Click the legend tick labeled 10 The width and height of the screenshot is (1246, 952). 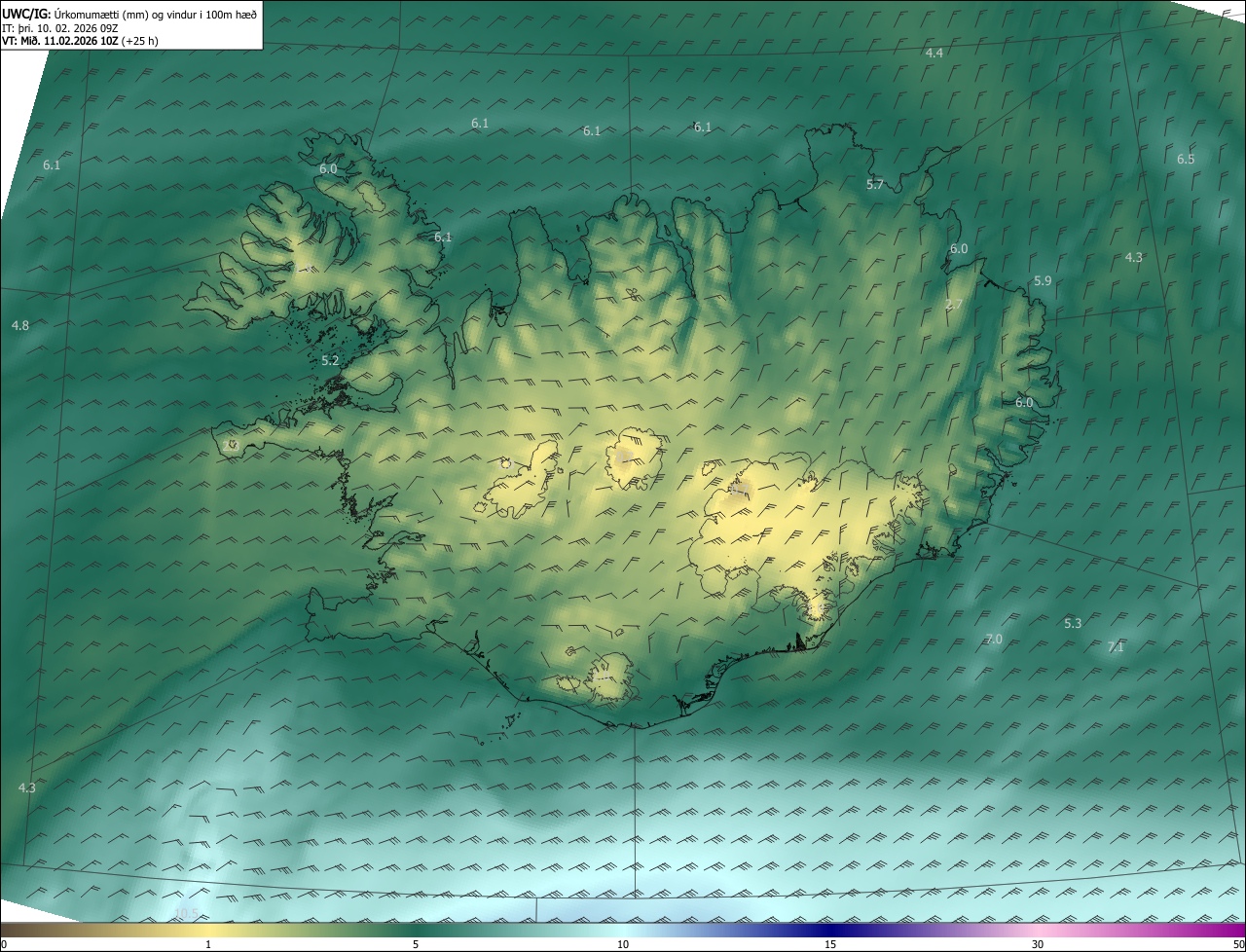click(x=623, y=944)
